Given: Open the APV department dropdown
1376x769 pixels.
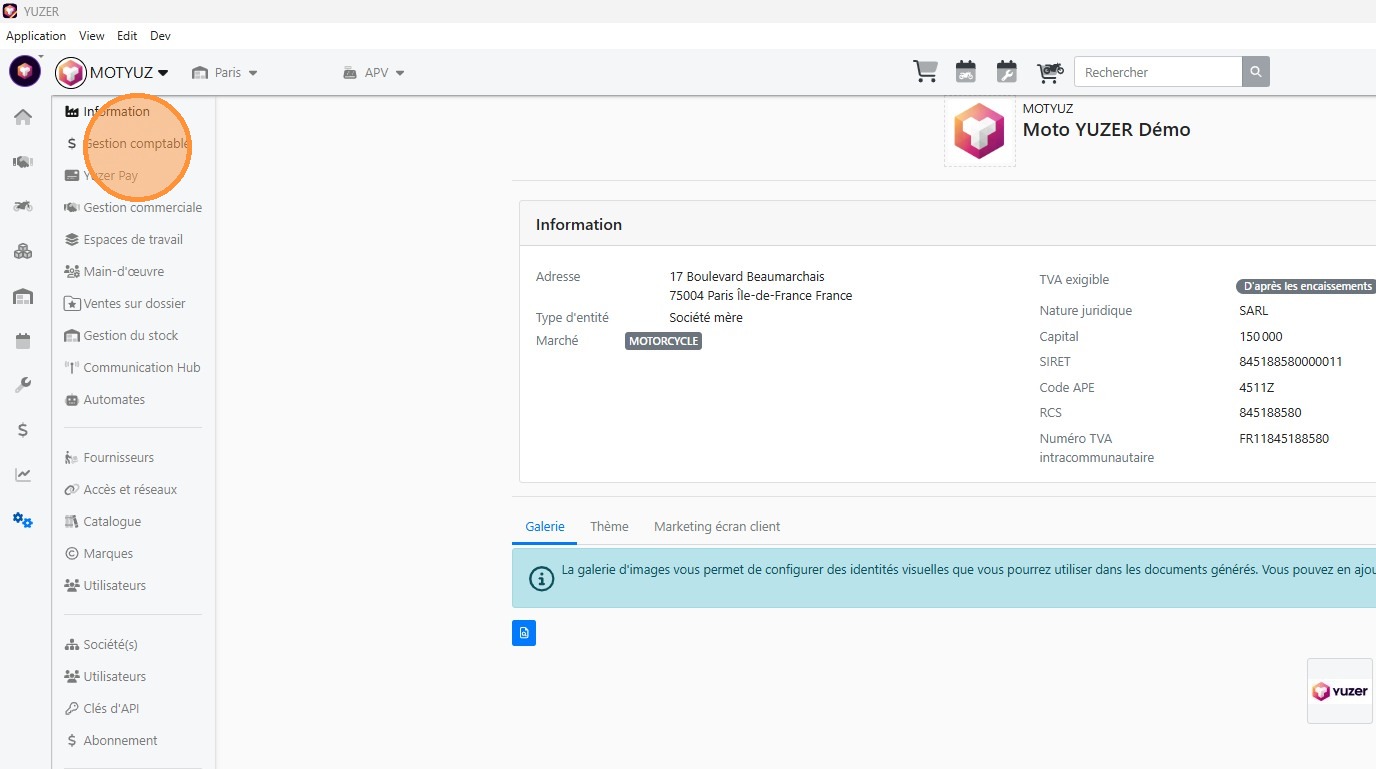Looking at the screenshot, I should 373,72.
